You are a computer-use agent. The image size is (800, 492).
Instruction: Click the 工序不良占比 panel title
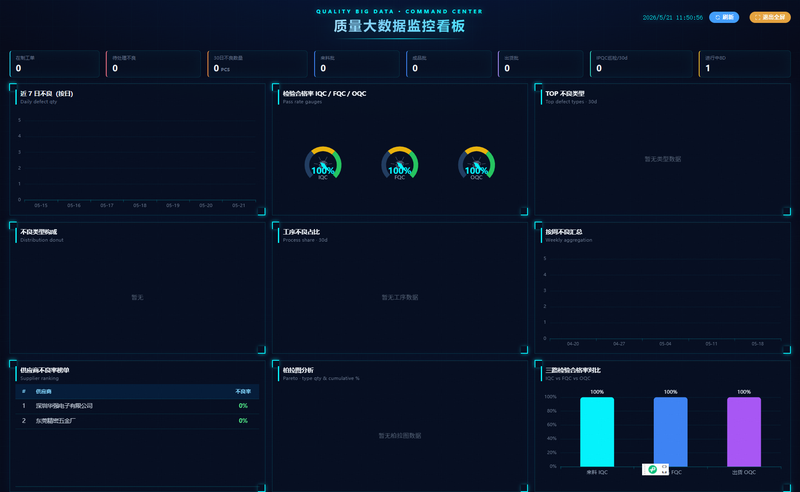point(302,232)
